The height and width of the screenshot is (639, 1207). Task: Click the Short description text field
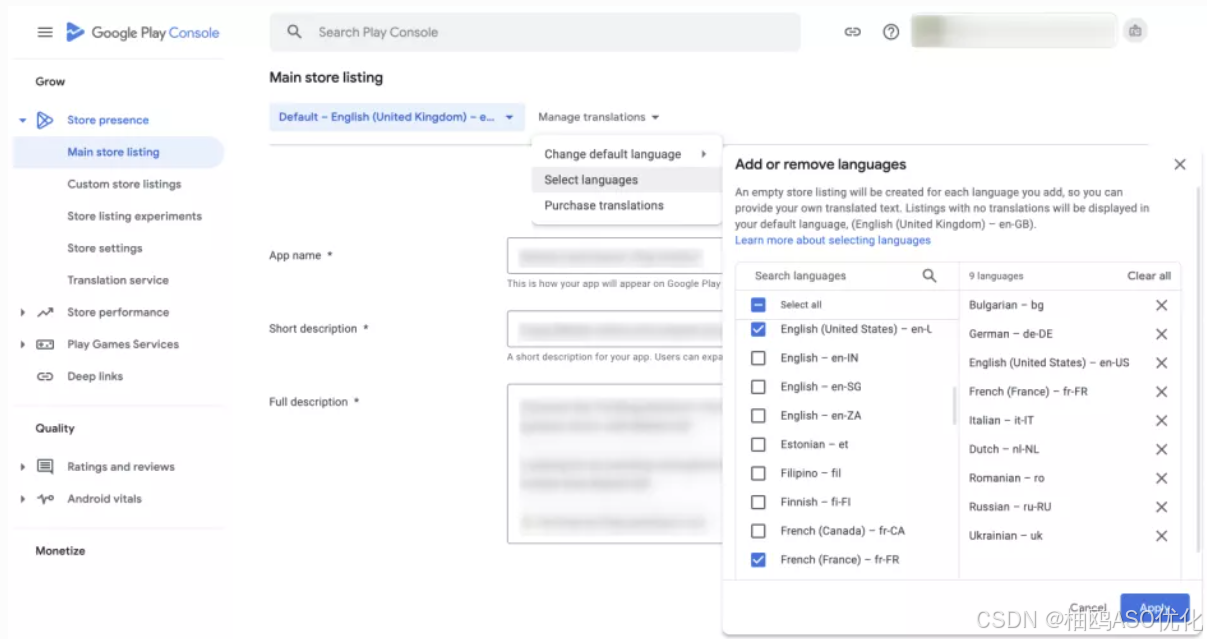coord(614,329)
